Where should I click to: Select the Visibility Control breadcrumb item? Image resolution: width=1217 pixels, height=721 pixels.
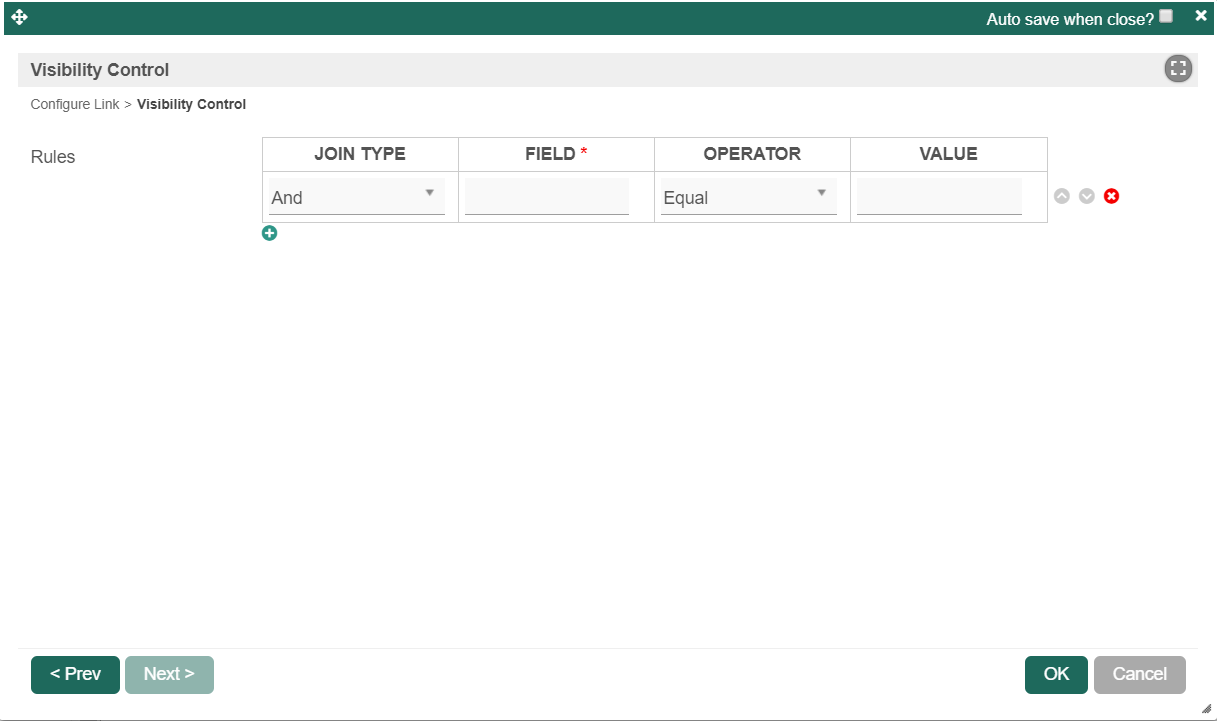(191, 104)
